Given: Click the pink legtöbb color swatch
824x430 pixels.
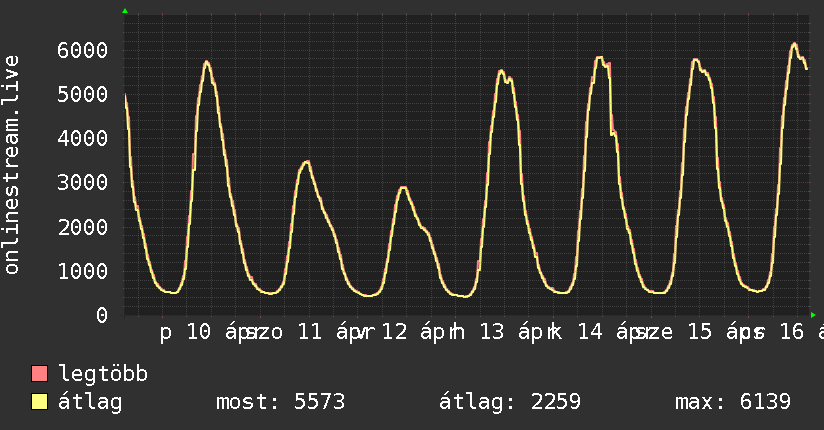Looking at the screenshot, I should [x=39, y=374].
